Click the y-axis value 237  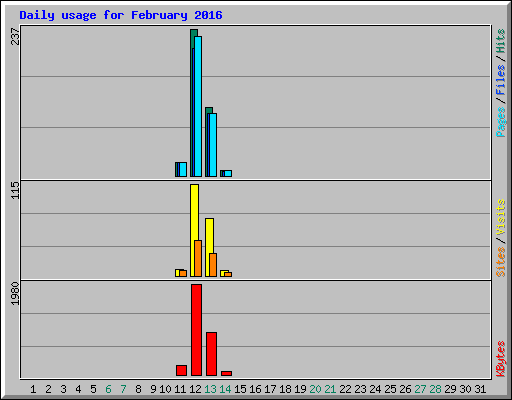15,37
